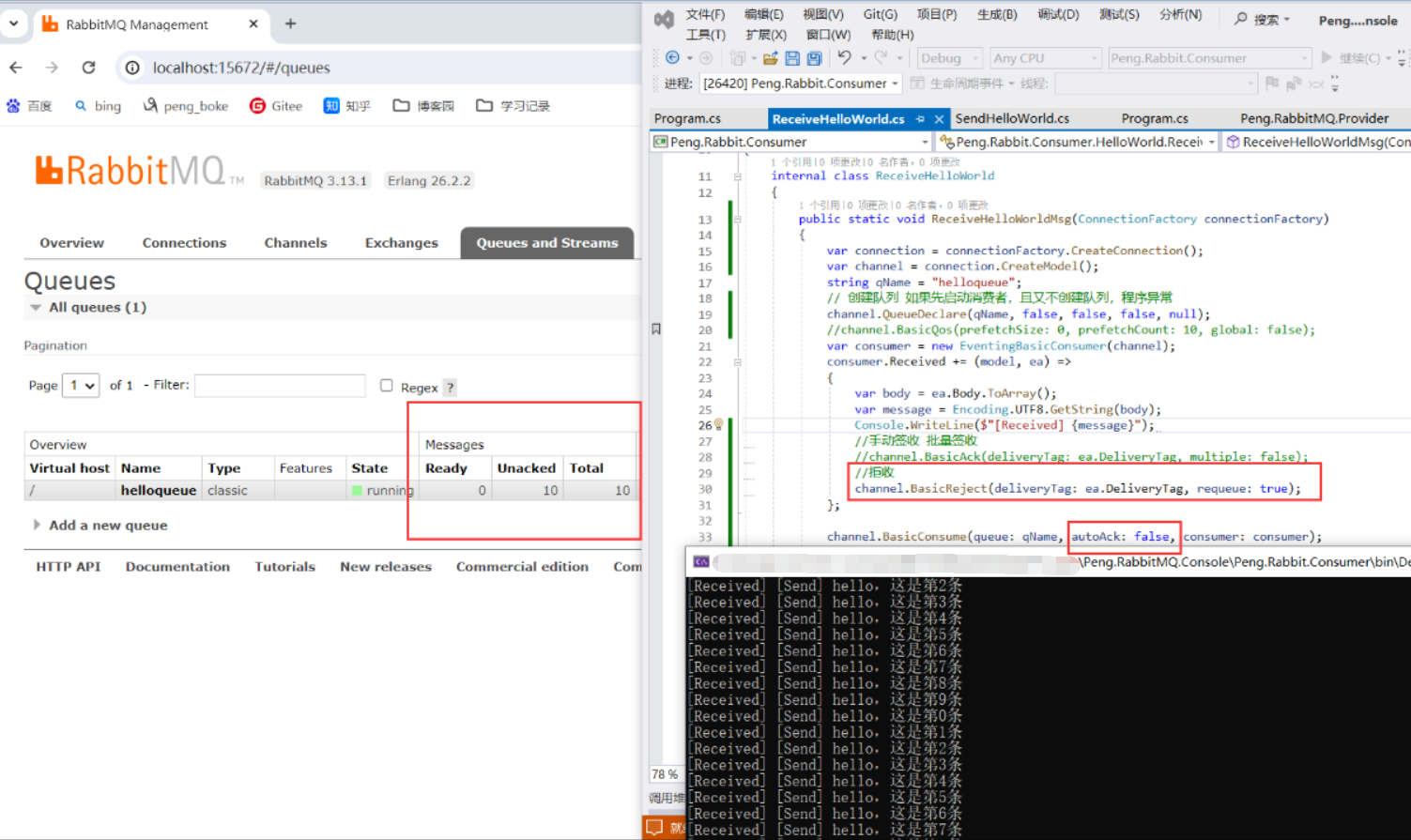Click the save file icon
The height and width of the screenshot is (840, 1411).
tap(792, 58)
